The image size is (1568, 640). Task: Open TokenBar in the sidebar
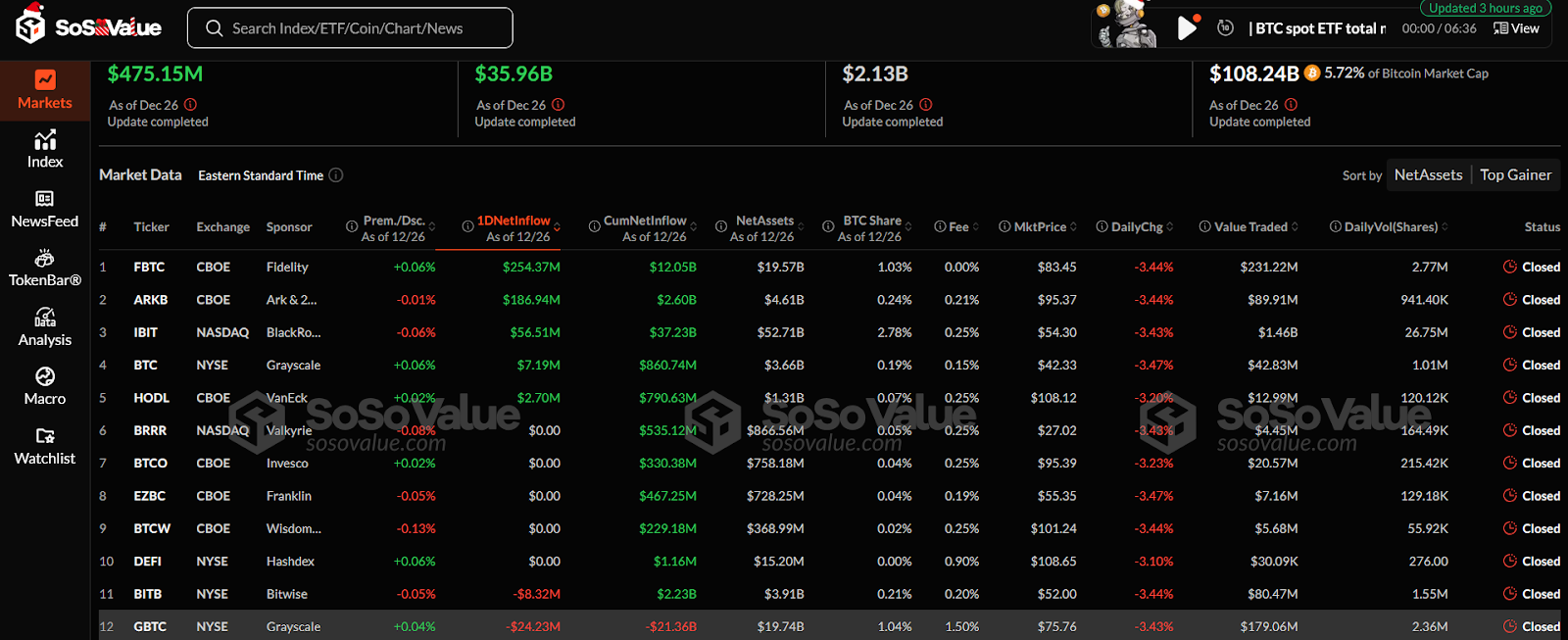point(45,269)
